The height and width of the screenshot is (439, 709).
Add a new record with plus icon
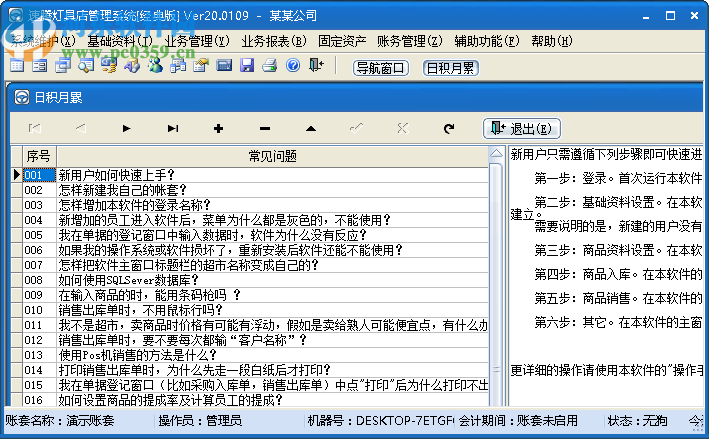pos(218,129)
